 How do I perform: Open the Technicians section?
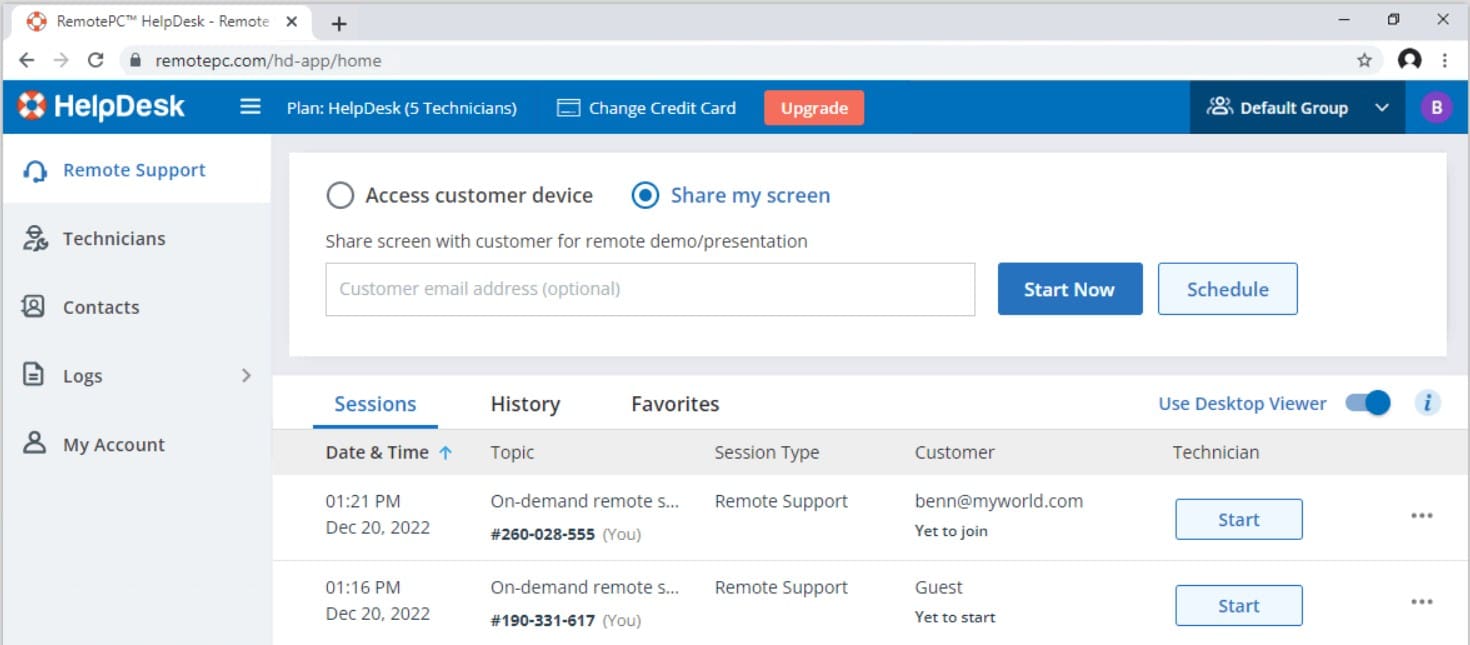pos(113,238)
